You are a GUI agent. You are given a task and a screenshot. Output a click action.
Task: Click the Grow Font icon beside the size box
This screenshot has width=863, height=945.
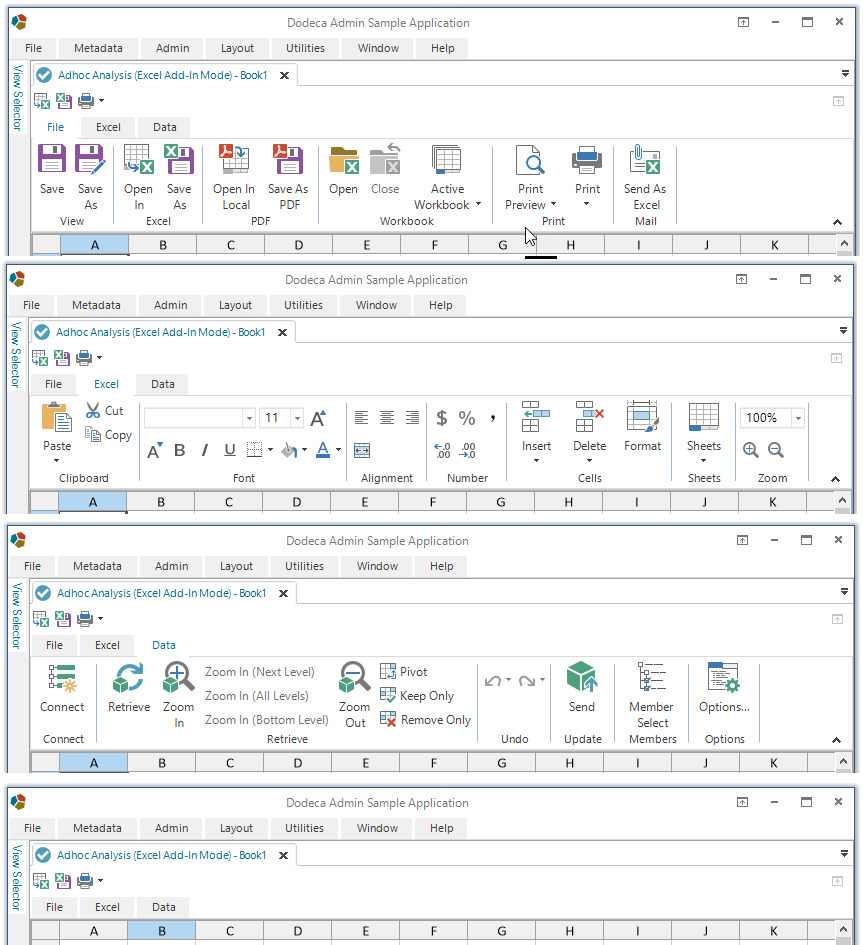click(318, 418)
